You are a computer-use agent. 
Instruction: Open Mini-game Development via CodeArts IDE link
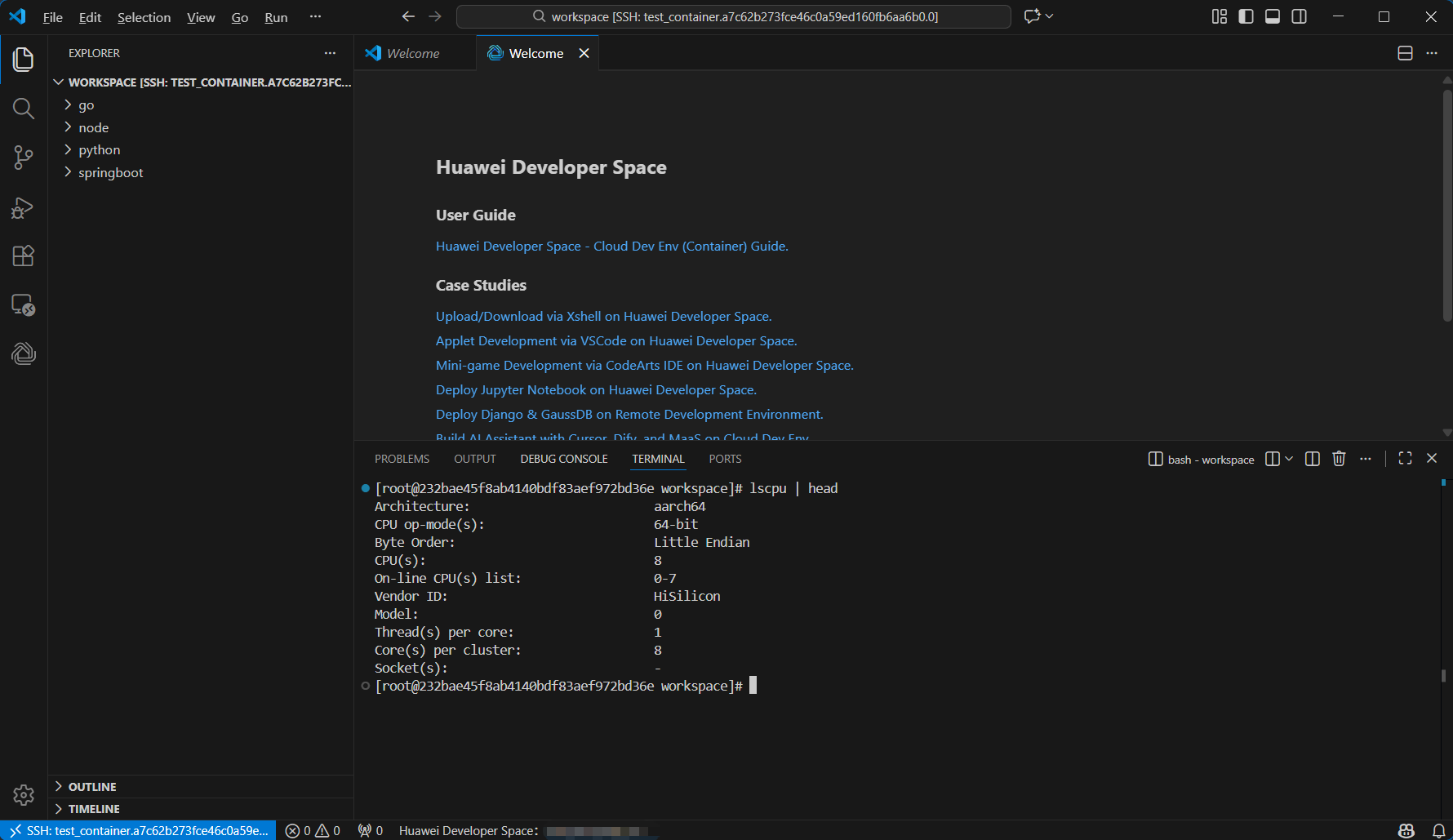645,366
